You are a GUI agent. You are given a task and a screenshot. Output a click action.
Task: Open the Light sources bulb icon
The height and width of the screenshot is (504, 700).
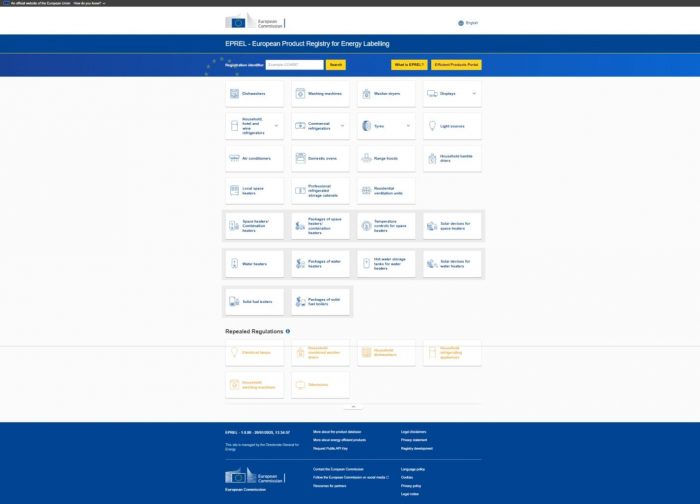coord(432,126)
